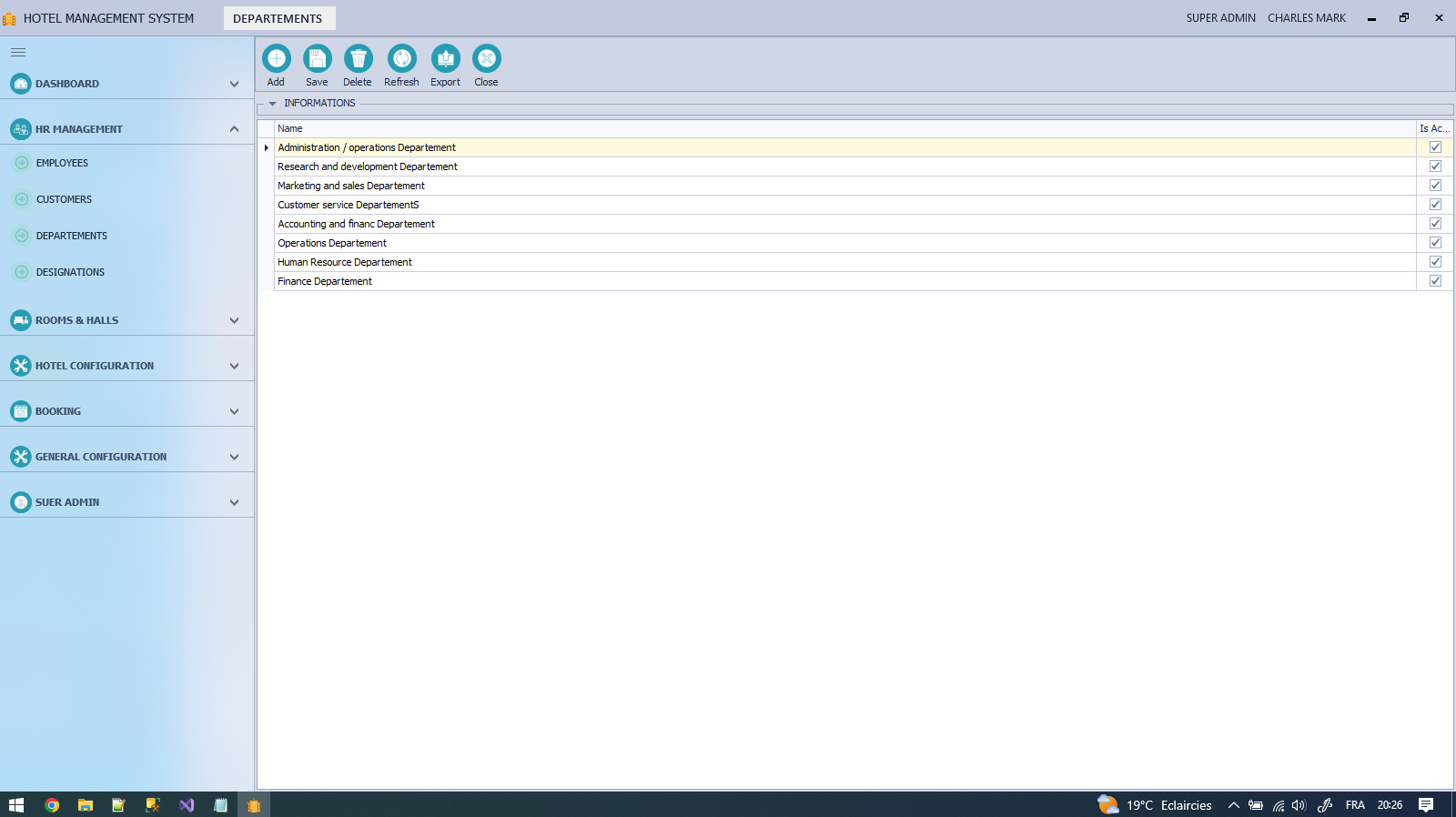1456x817 pixels.
Task: Click the Customers bullet icon
Action: click(22, 199)
